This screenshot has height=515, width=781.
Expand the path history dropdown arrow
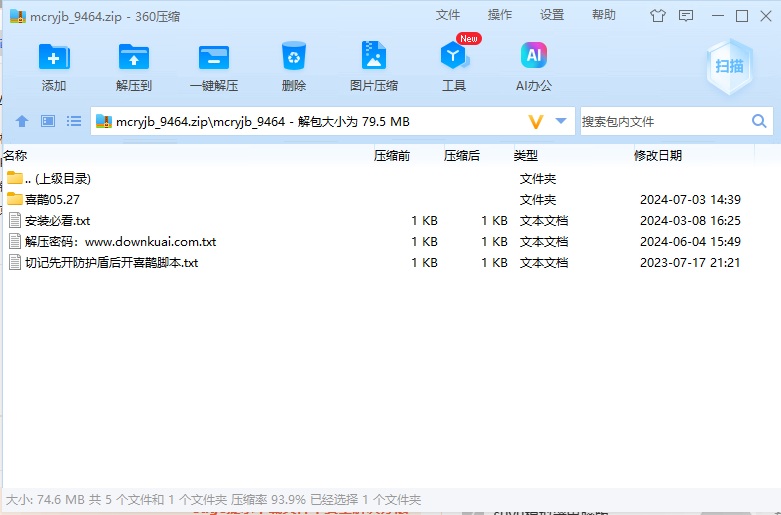(x=561, y=121)
